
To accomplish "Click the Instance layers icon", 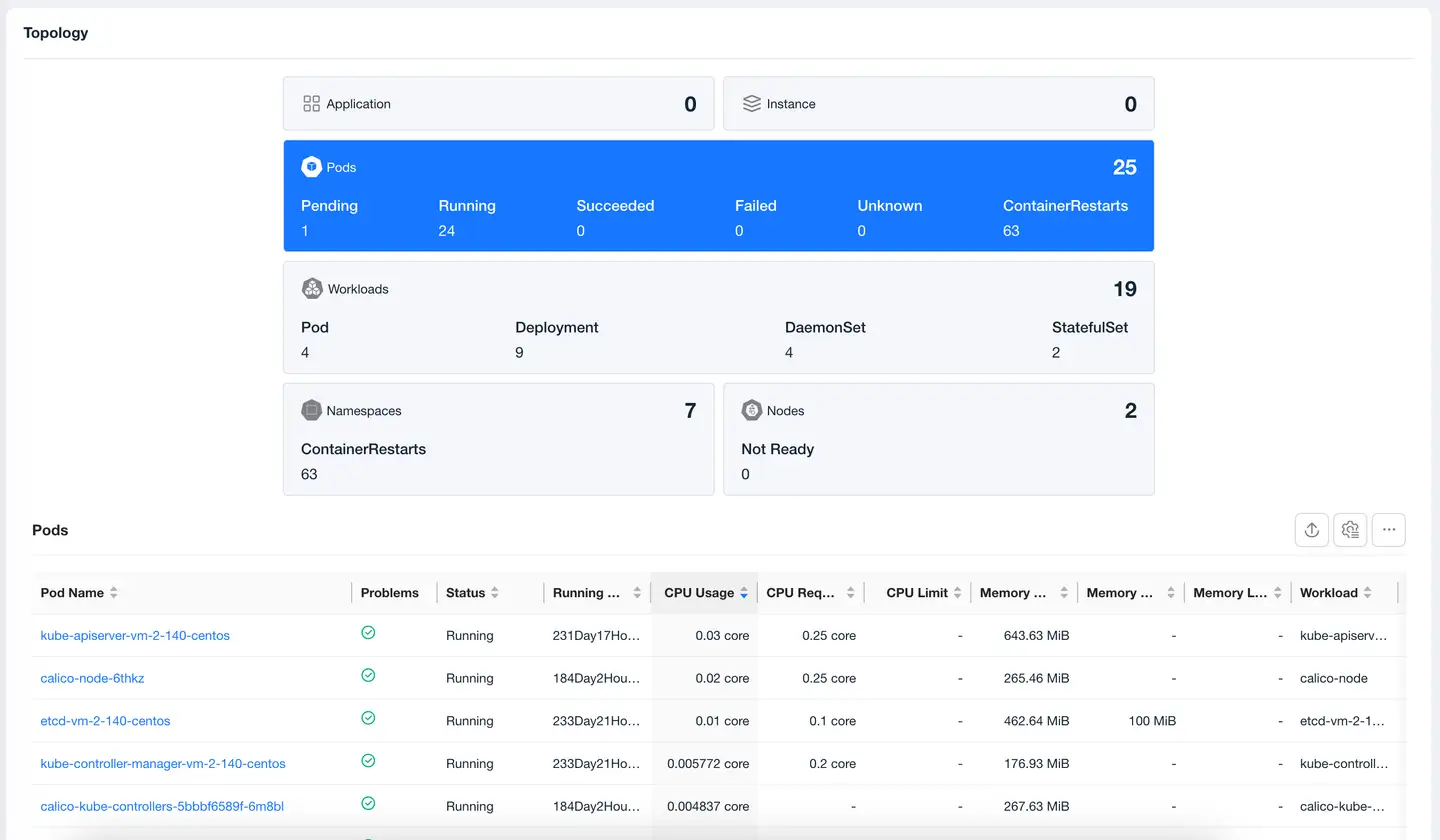I will (x=751, y=104).
